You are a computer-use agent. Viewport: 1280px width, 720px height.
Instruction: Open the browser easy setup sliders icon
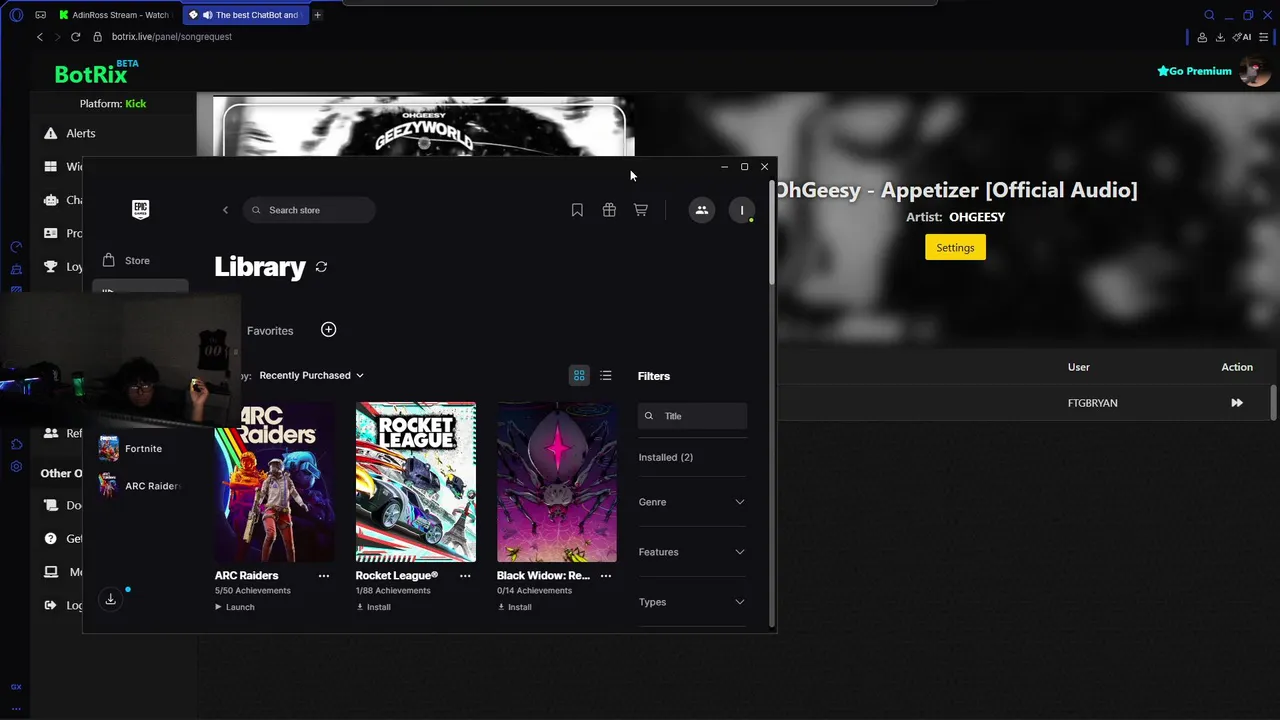click(x=1264, y=37)
